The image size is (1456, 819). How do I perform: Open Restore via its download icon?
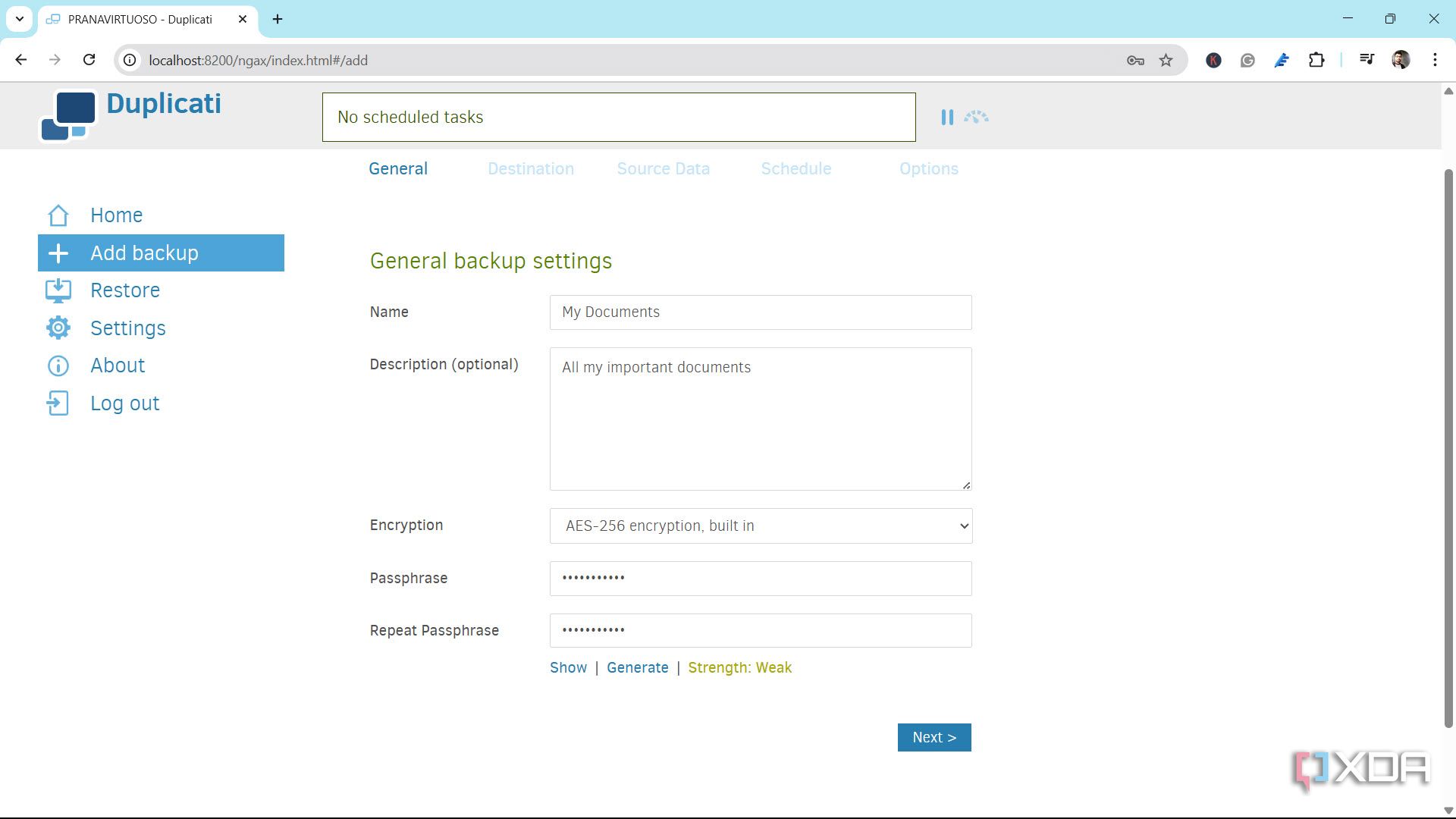(58, 290)
